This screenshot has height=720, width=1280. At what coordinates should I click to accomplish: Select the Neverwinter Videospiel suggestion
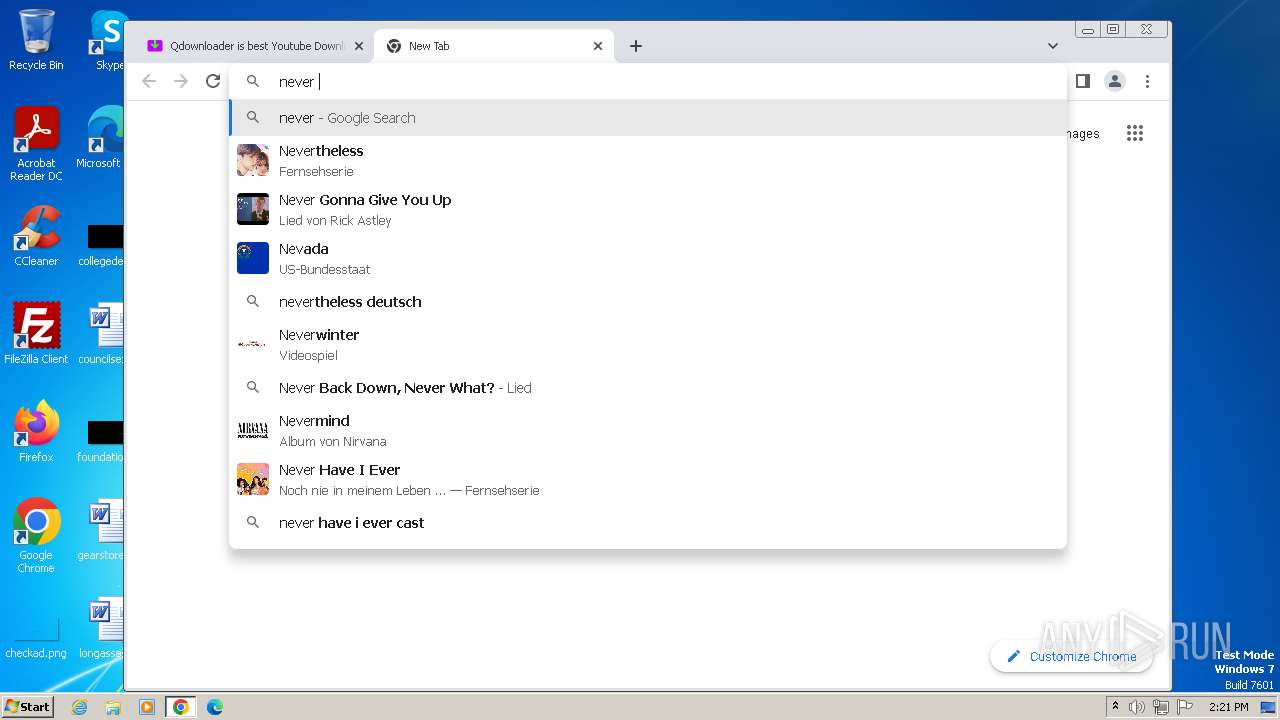(x=648, y=344)
